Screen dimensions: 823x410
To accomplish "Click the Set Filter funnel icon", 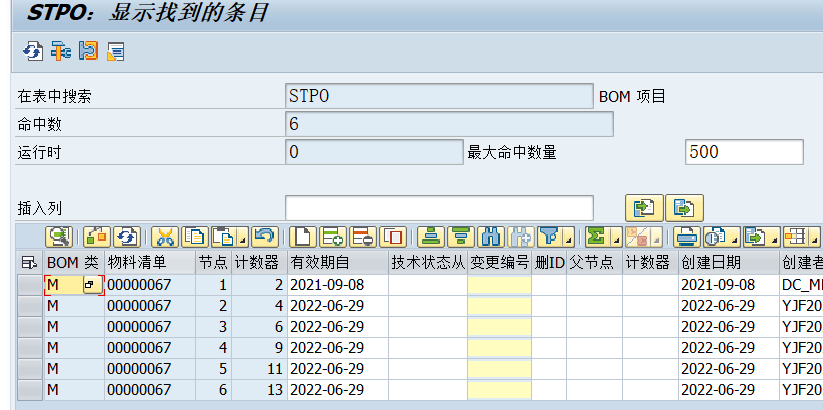I will click(x=550, y=237).
